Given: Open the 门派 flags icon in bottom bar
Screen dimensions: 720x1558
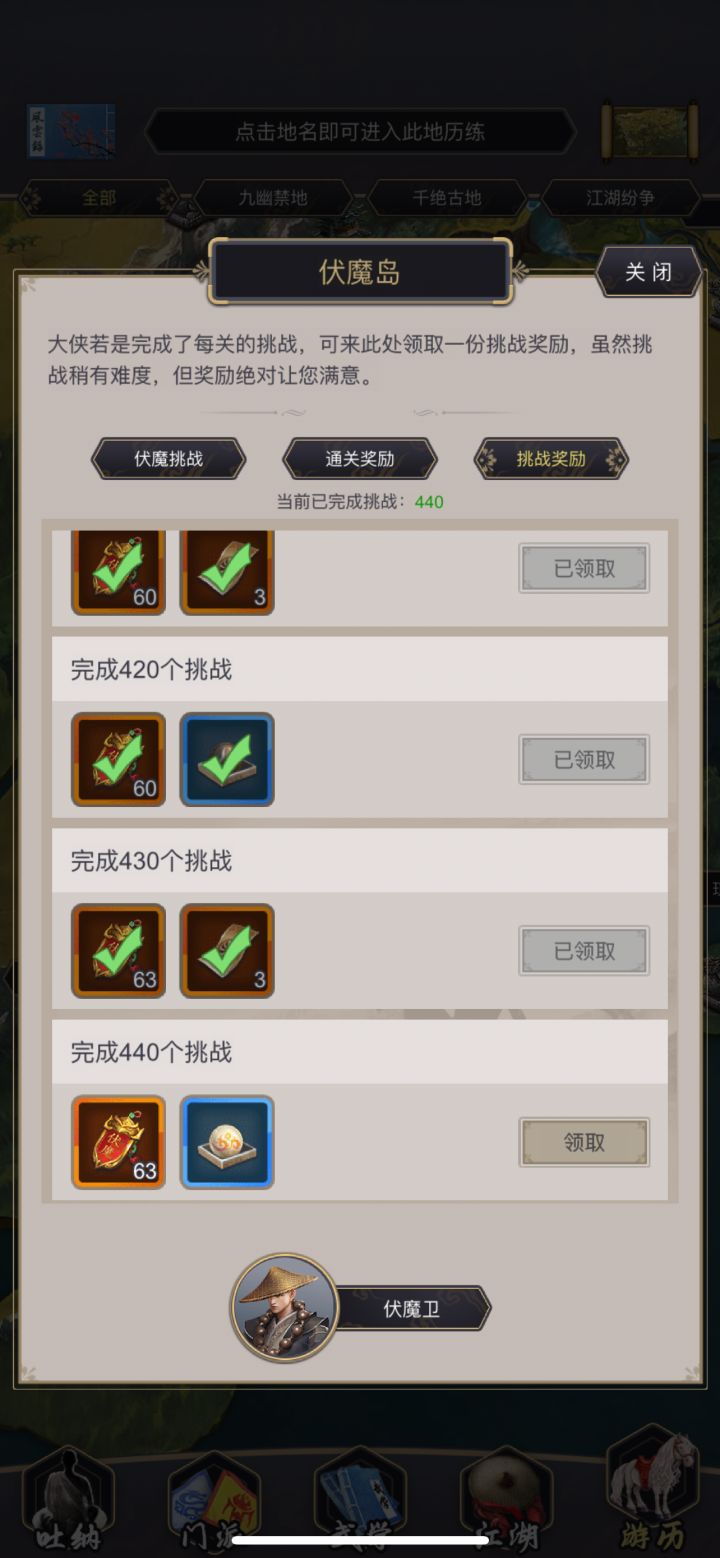Looking at the screenshot, I should (214, 1498).
